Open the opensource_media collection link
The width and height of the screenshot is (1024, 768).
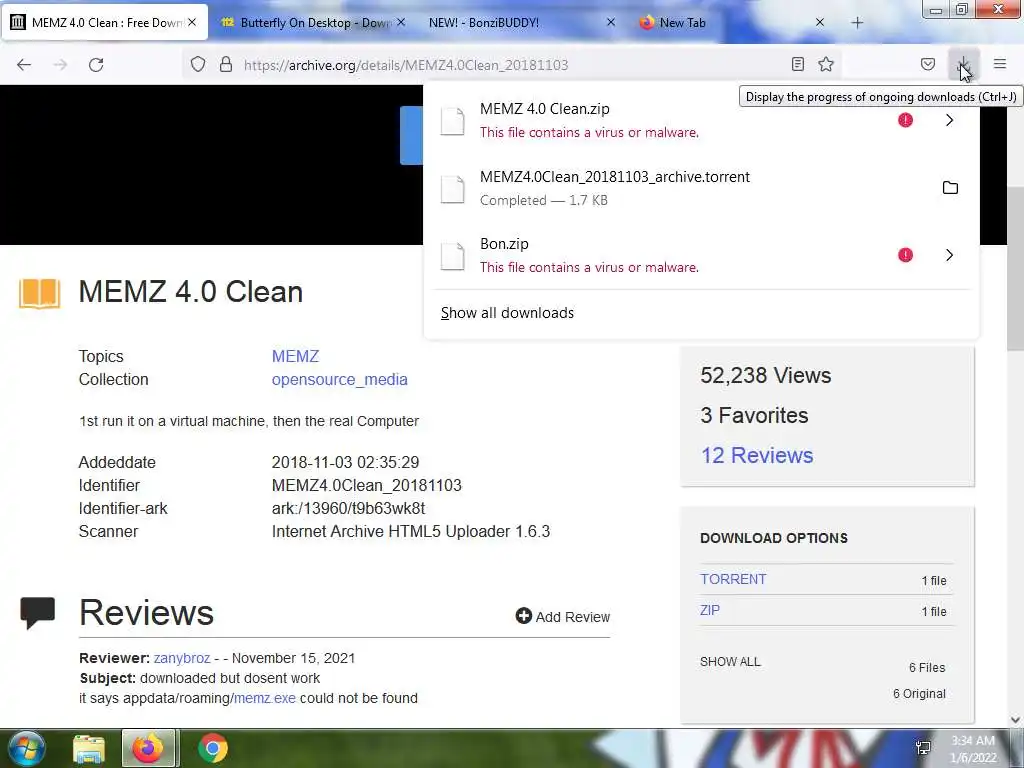point(340,379)
